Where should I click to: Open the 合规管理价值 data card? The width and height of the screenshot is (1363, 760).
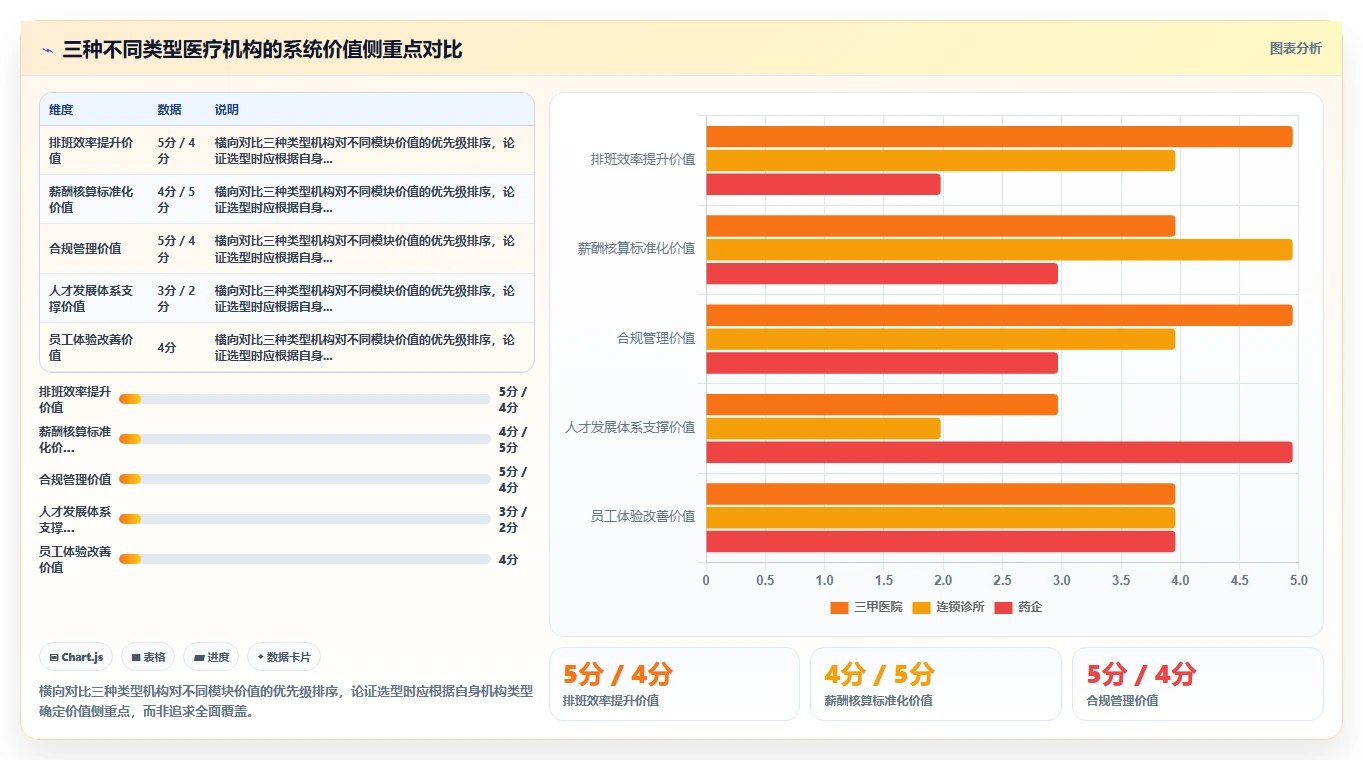pos(1197,684)
